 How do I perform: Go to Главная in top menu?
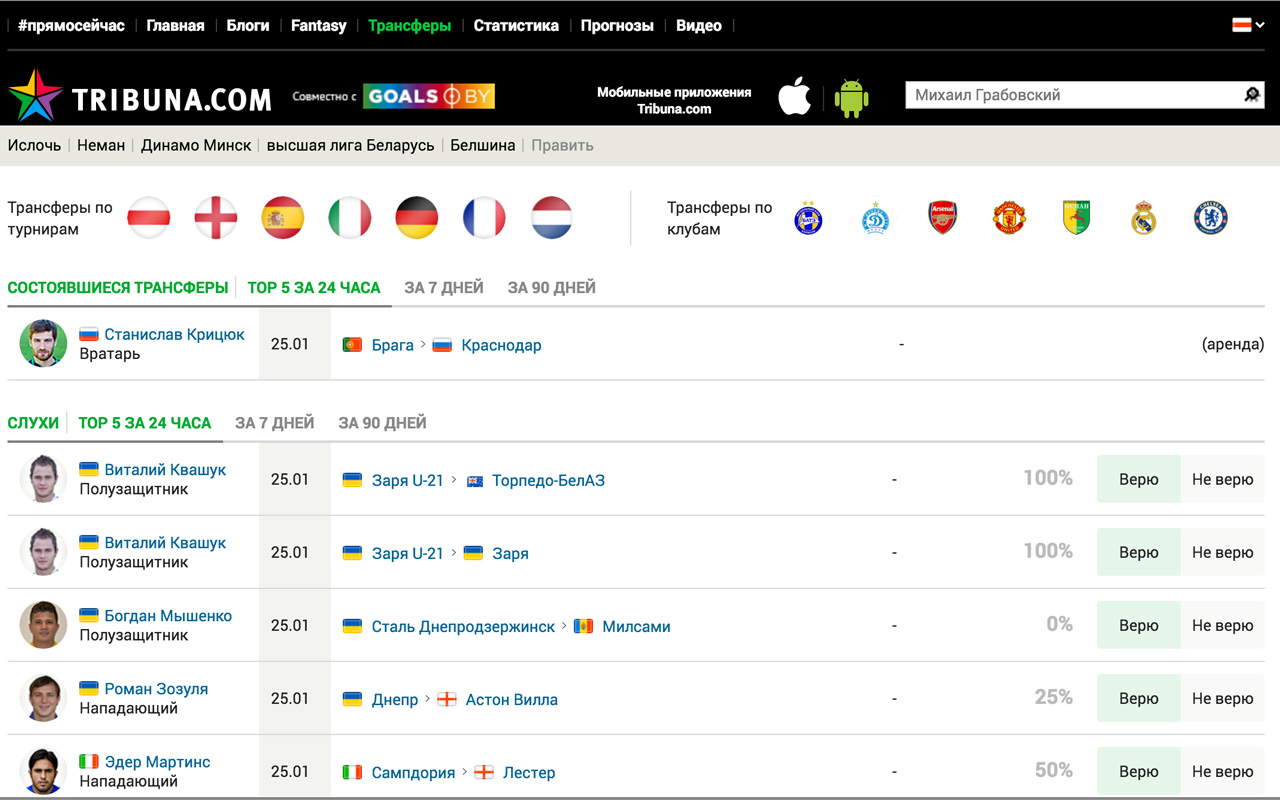tap(175, 26)
